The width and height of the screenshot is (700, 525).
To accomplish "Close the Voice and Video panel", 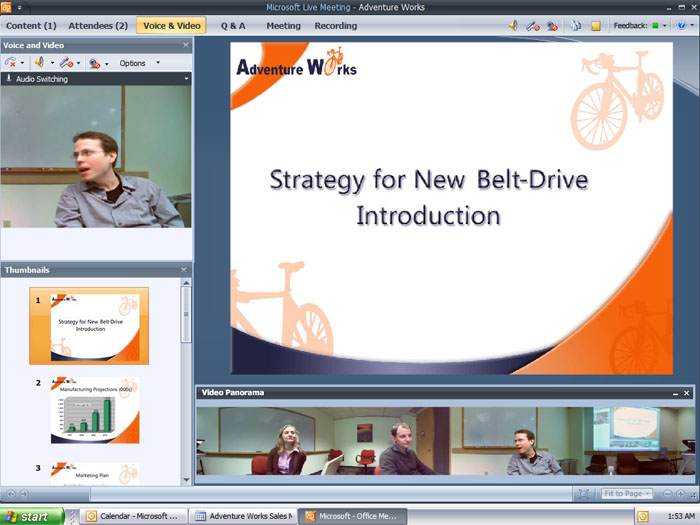I will 186,45.
